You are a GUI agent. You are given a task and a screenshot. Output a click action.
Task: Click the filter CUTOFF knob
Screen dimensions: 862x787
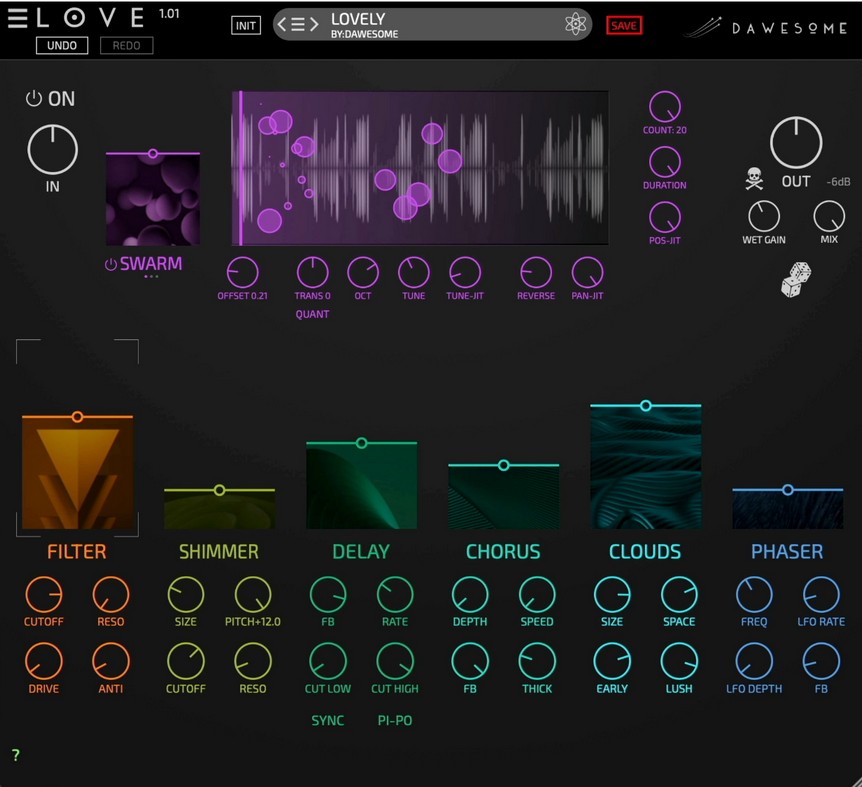point(43,595)
